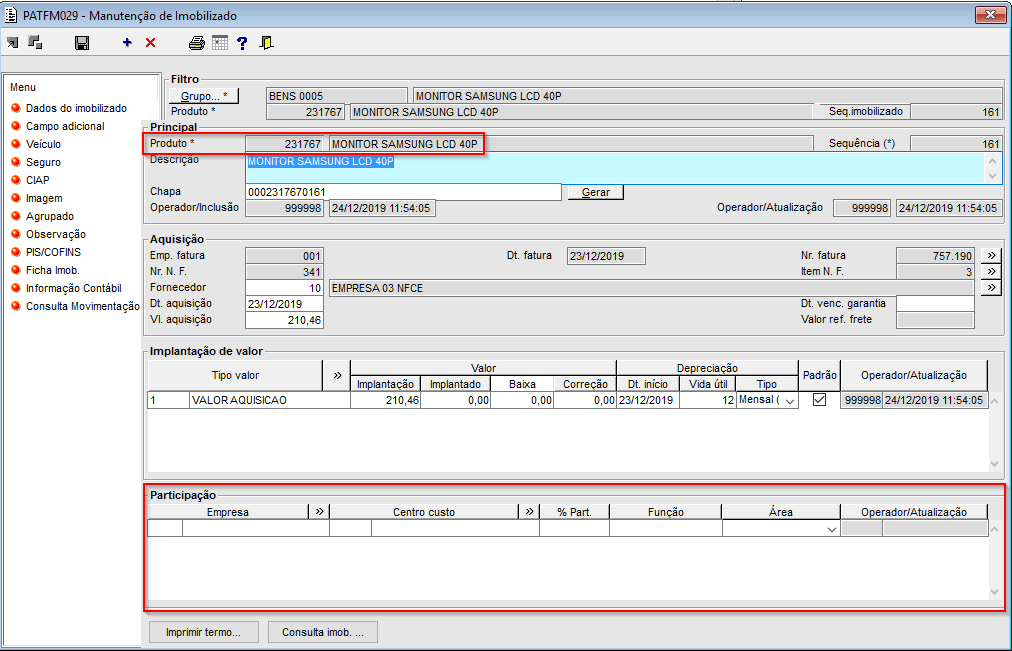1012x651 pixels.
Task: Click the Imprimir termo button
Action: (x=204, y=632)
